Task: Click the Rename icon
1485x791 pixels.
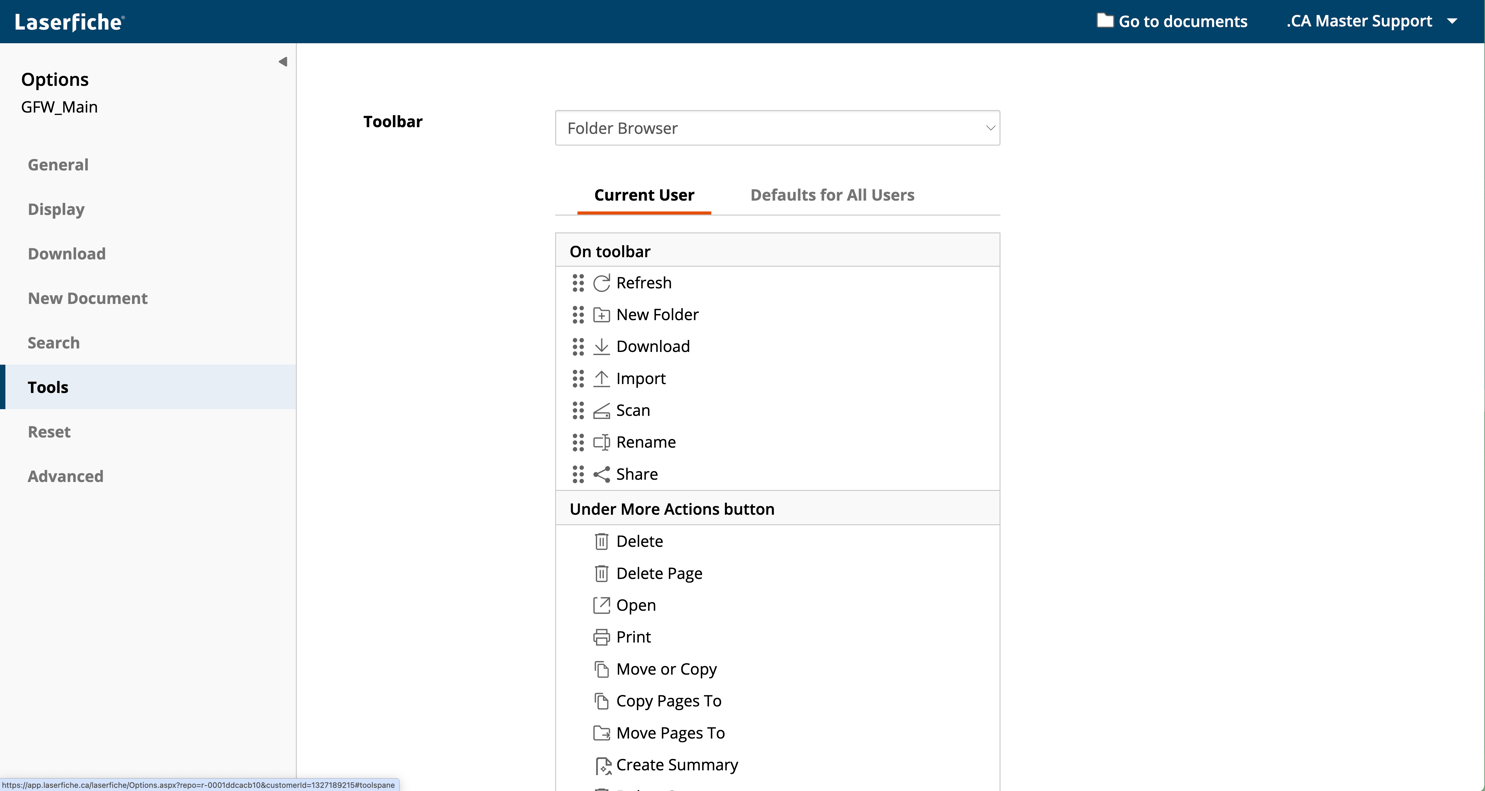Action: coord(601,442)
